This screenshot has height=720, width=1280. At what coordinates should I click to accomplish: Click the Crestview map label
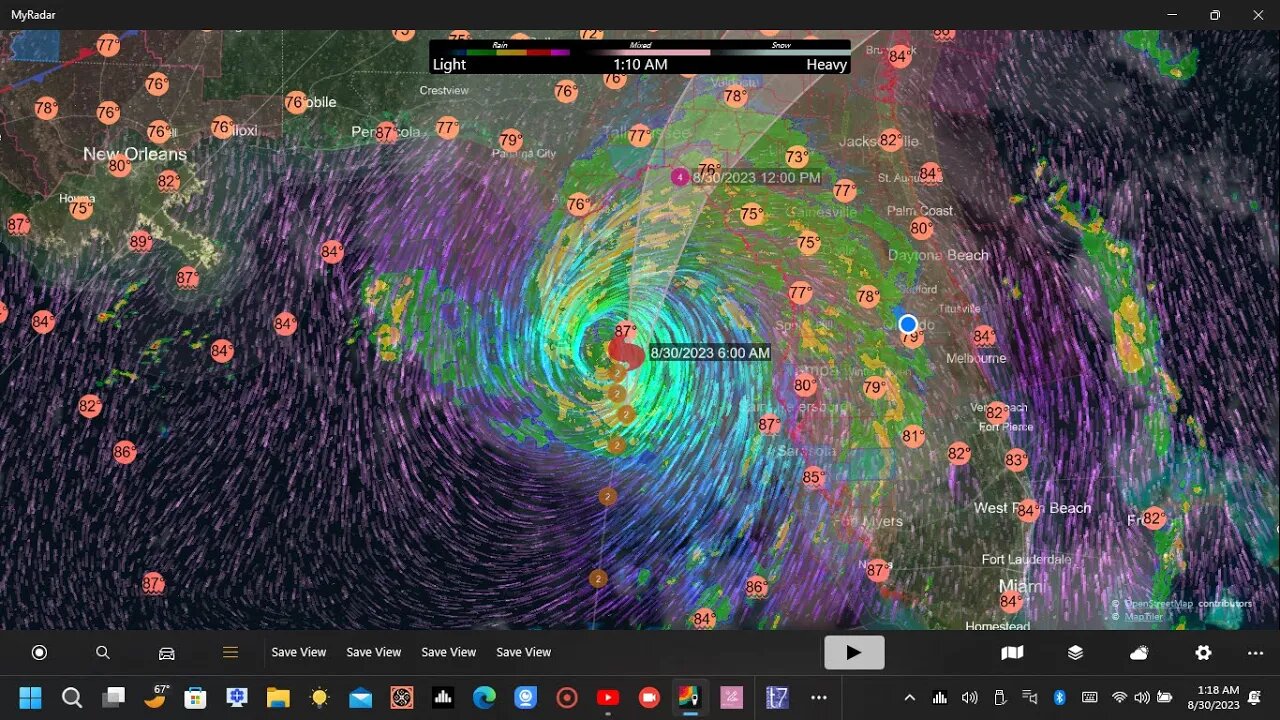pos(444,90)
